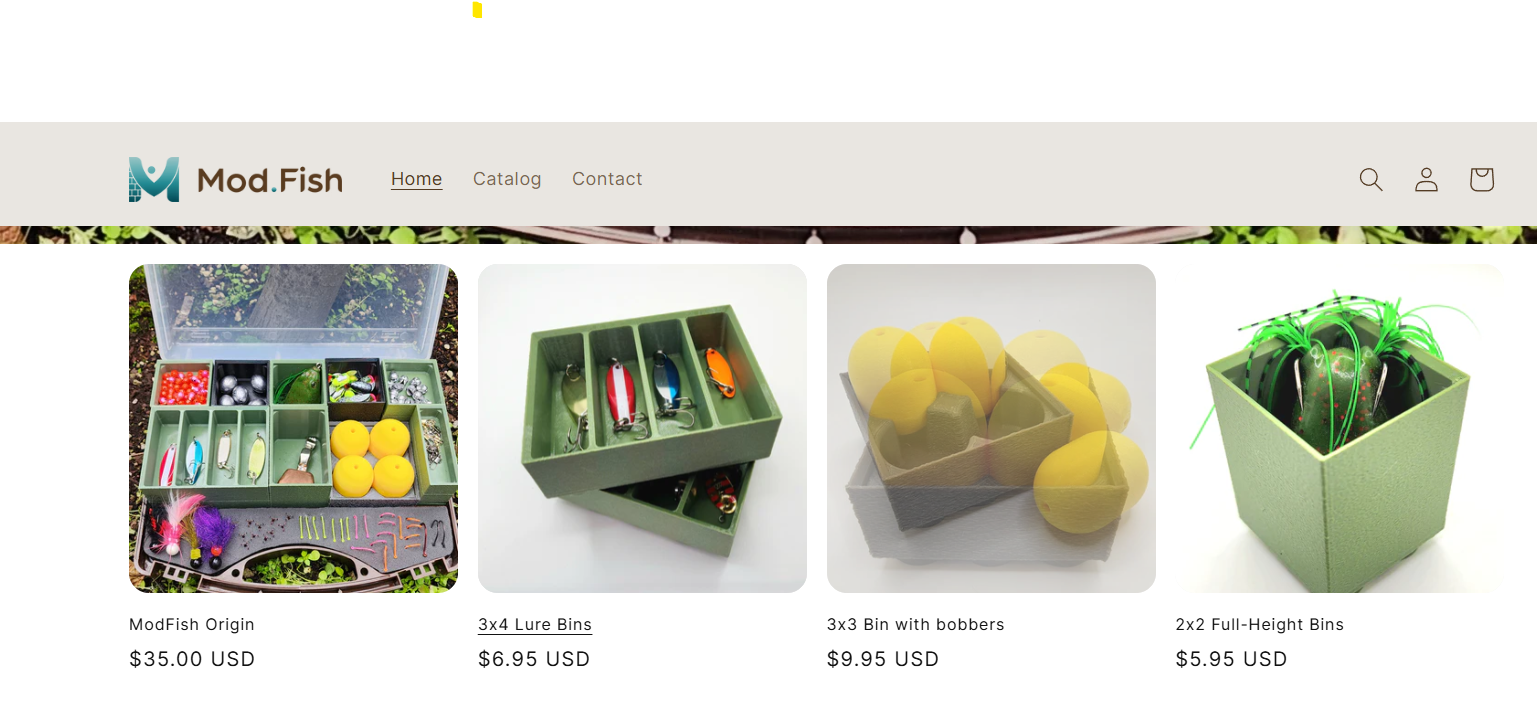The height and width of the screenshot is (717, 1537).
Task: Open the shopping cart bag icon
Action: tap(1481, 179)
